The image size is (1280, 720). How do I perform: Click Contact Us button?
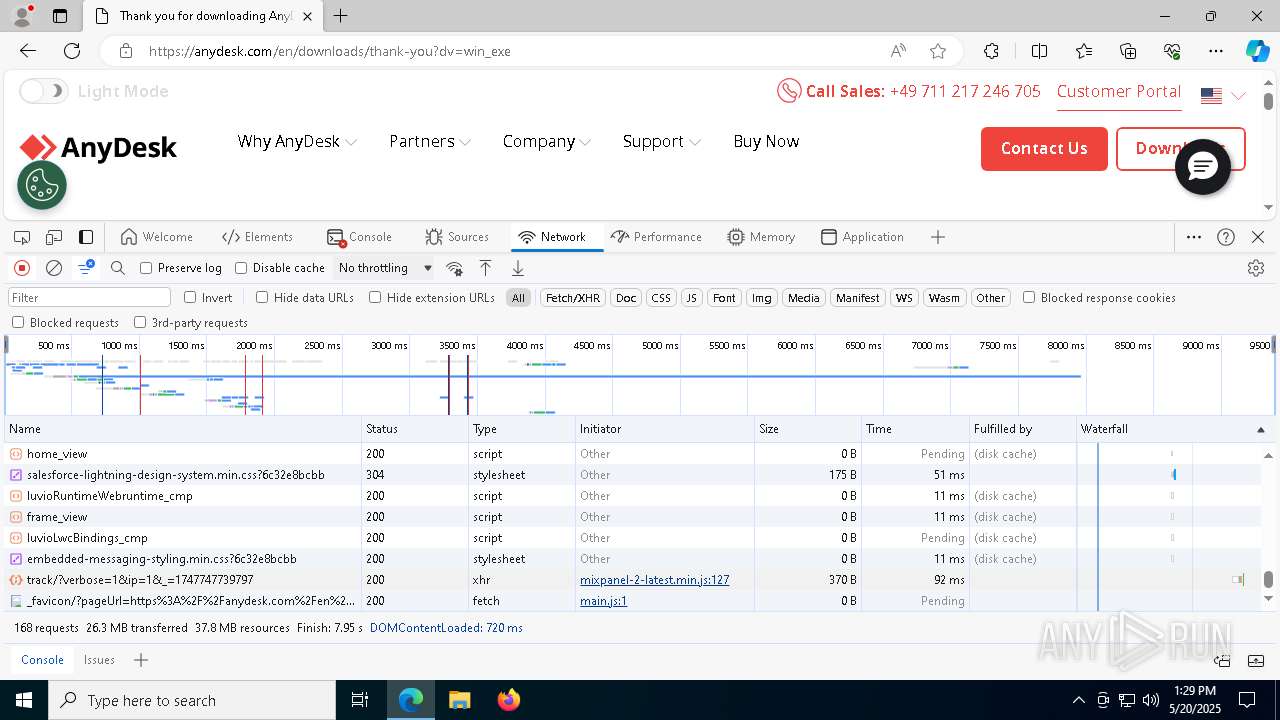[x=1044, y=149]
